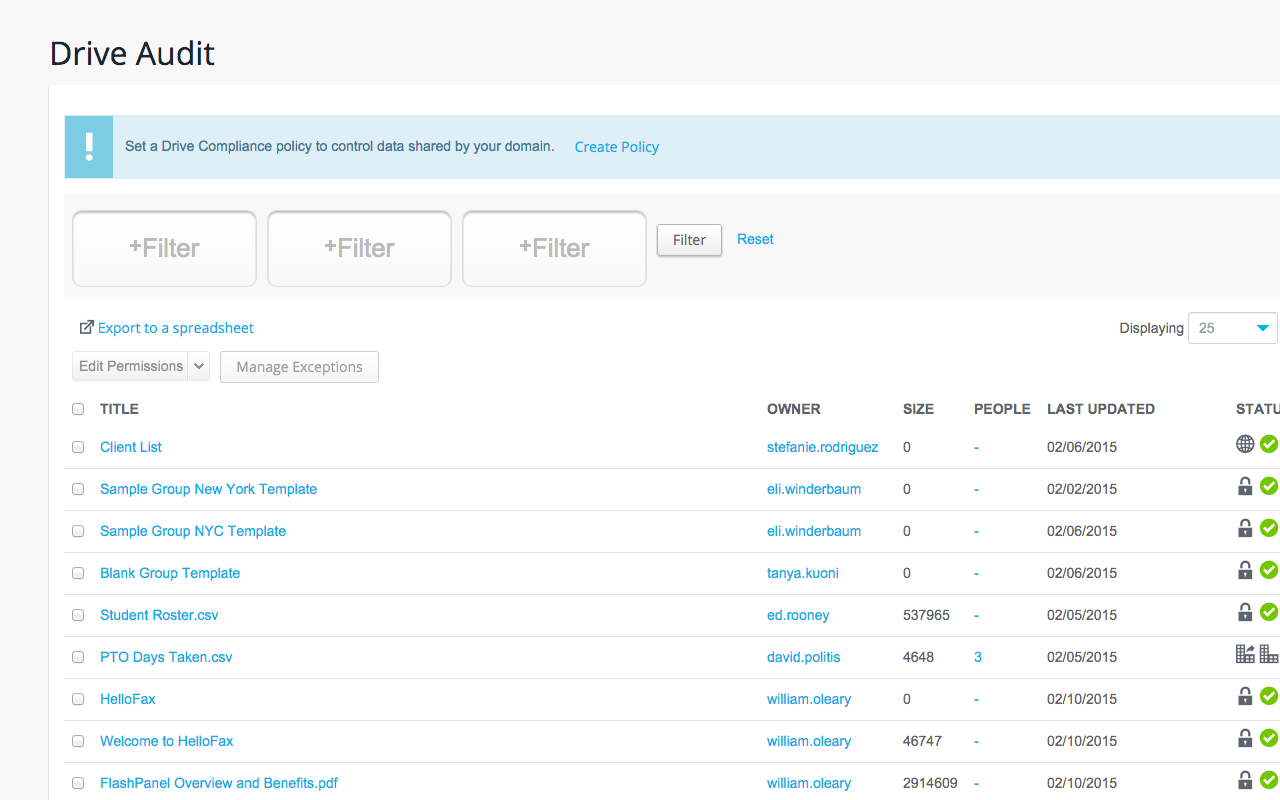Viewport: 1280px width, 800px height.
Task: Toggle the select-all checkbox beside TITLE
Action: [x=78, y=409]
